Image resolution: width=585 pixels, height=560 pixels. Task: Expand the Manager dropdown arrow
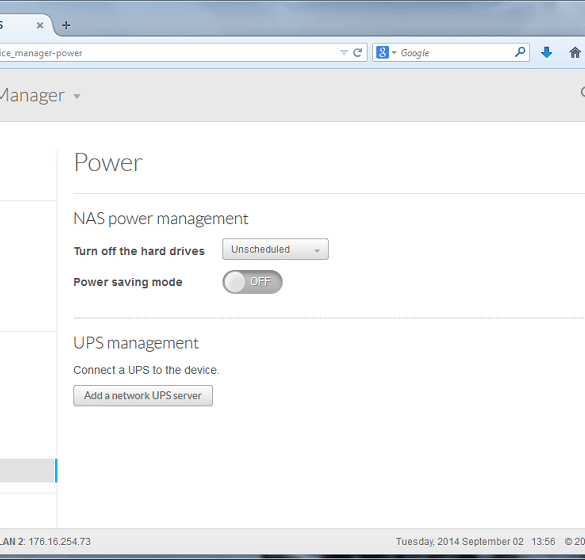(77, 97)
